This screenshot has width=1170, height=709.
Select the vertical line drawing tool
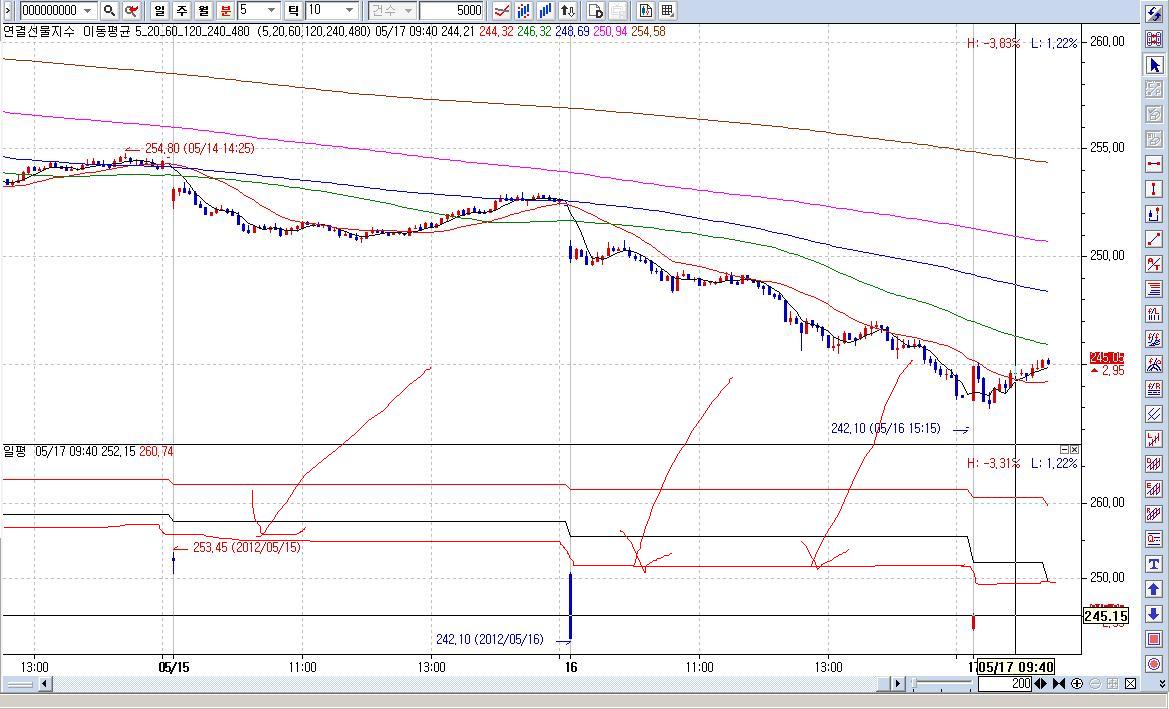1154,190
